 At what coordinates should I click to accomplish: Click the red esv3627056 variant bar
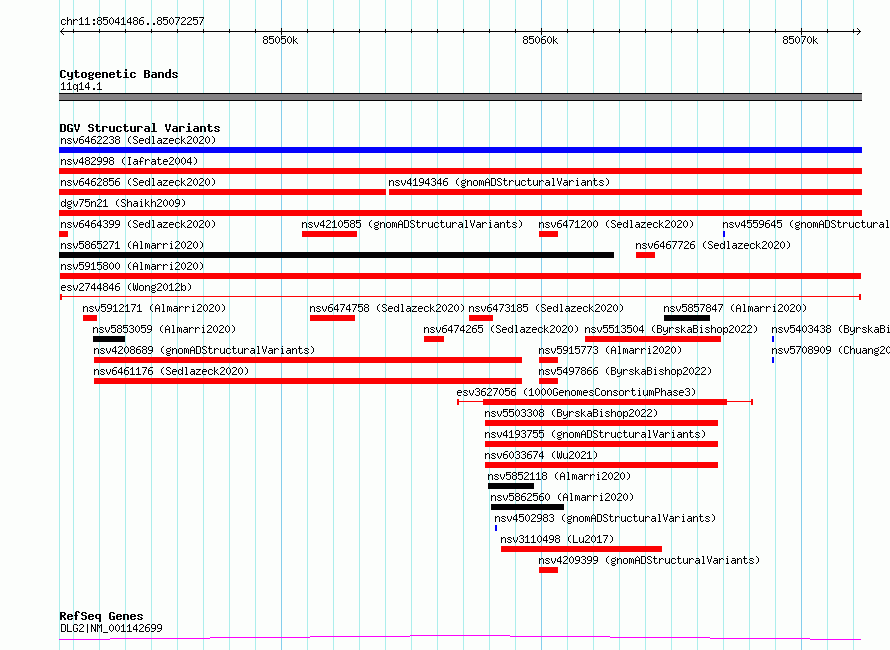(x=605, y=402)
